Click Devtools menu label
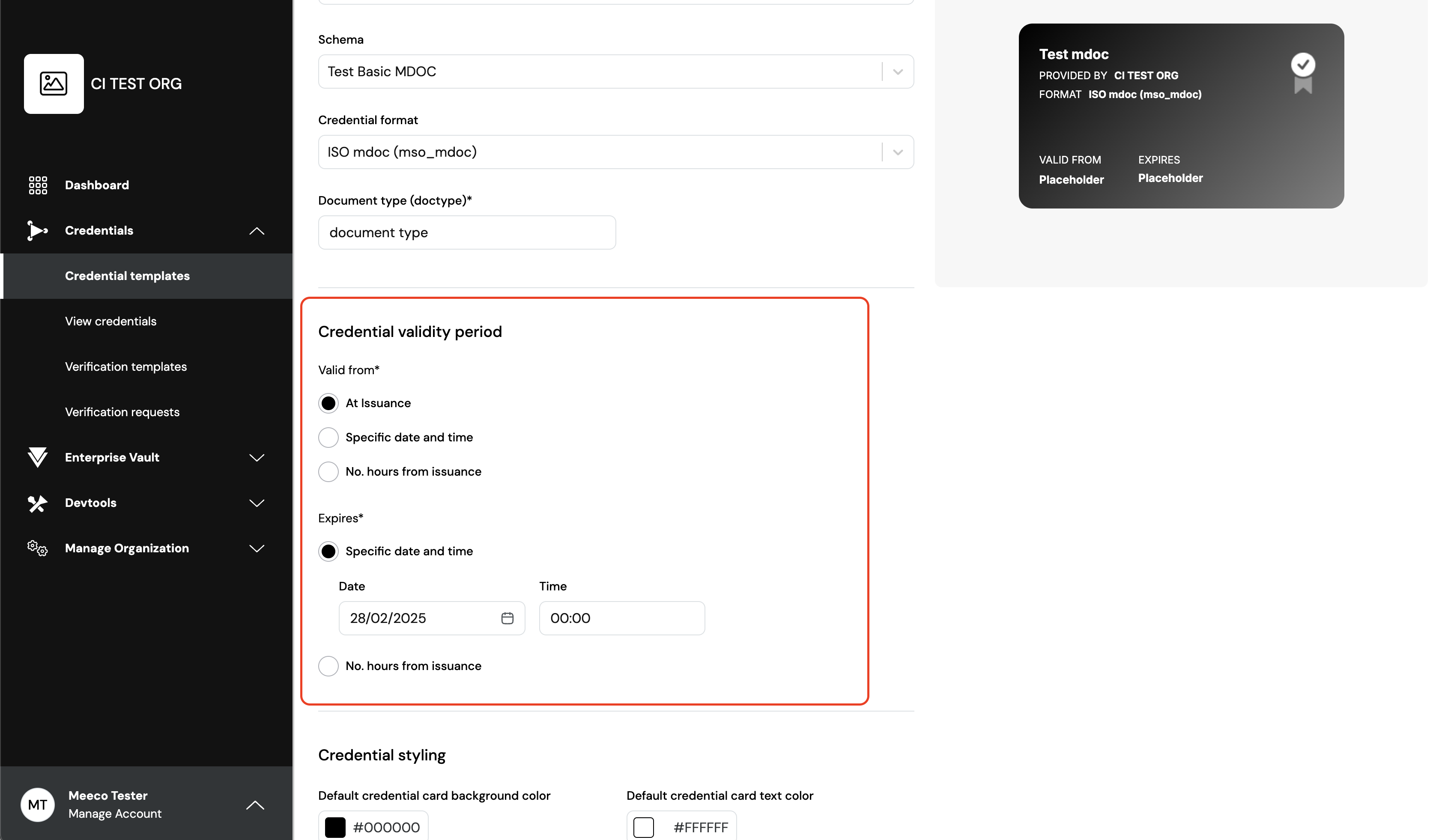 pyautogui.click(x=90, y=503)
